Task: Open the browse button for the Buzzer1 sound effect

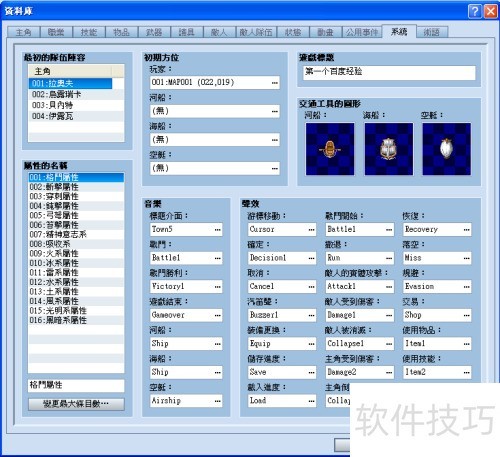Action: [311, 315]
